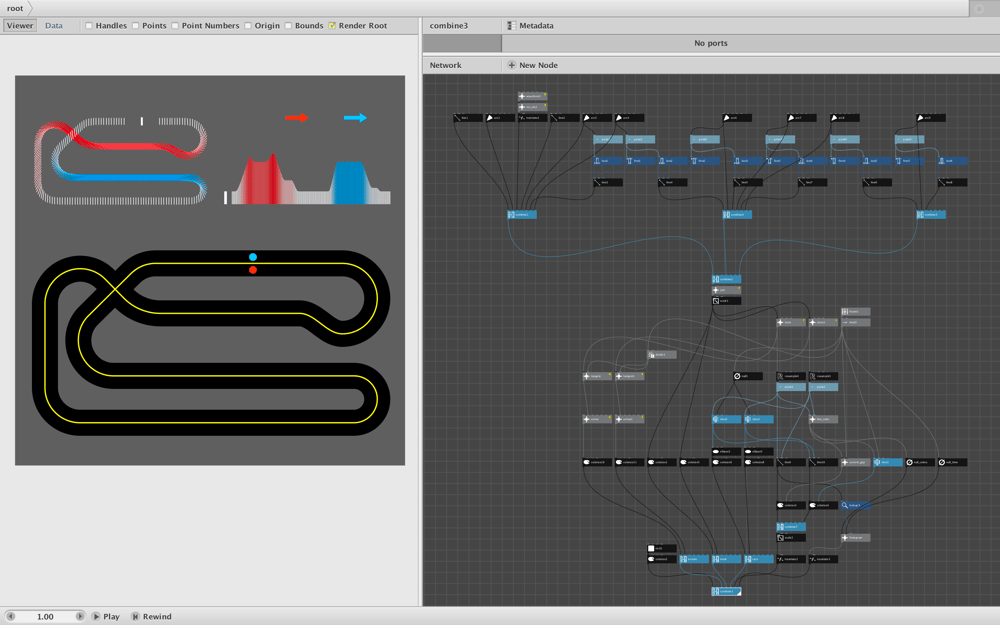Click the frame number field 1.00
The width and height of the screenshot is (1000, 625).
(45, 616)
